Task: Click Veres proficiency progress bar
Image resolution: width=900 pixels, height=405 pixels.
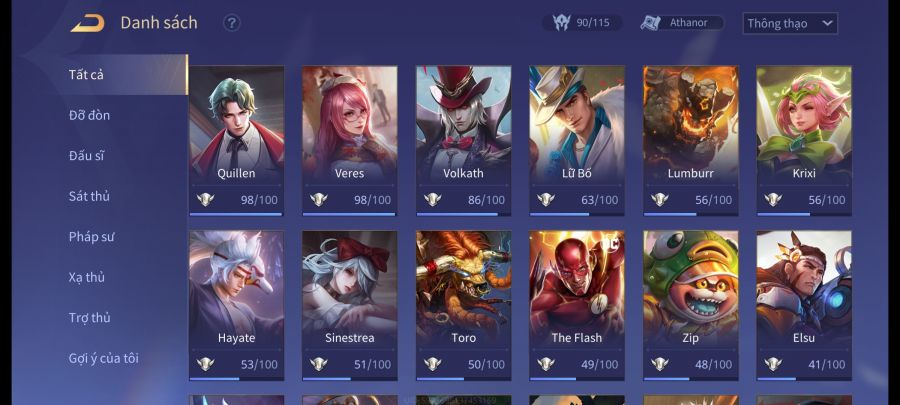Action: point(349,214)
